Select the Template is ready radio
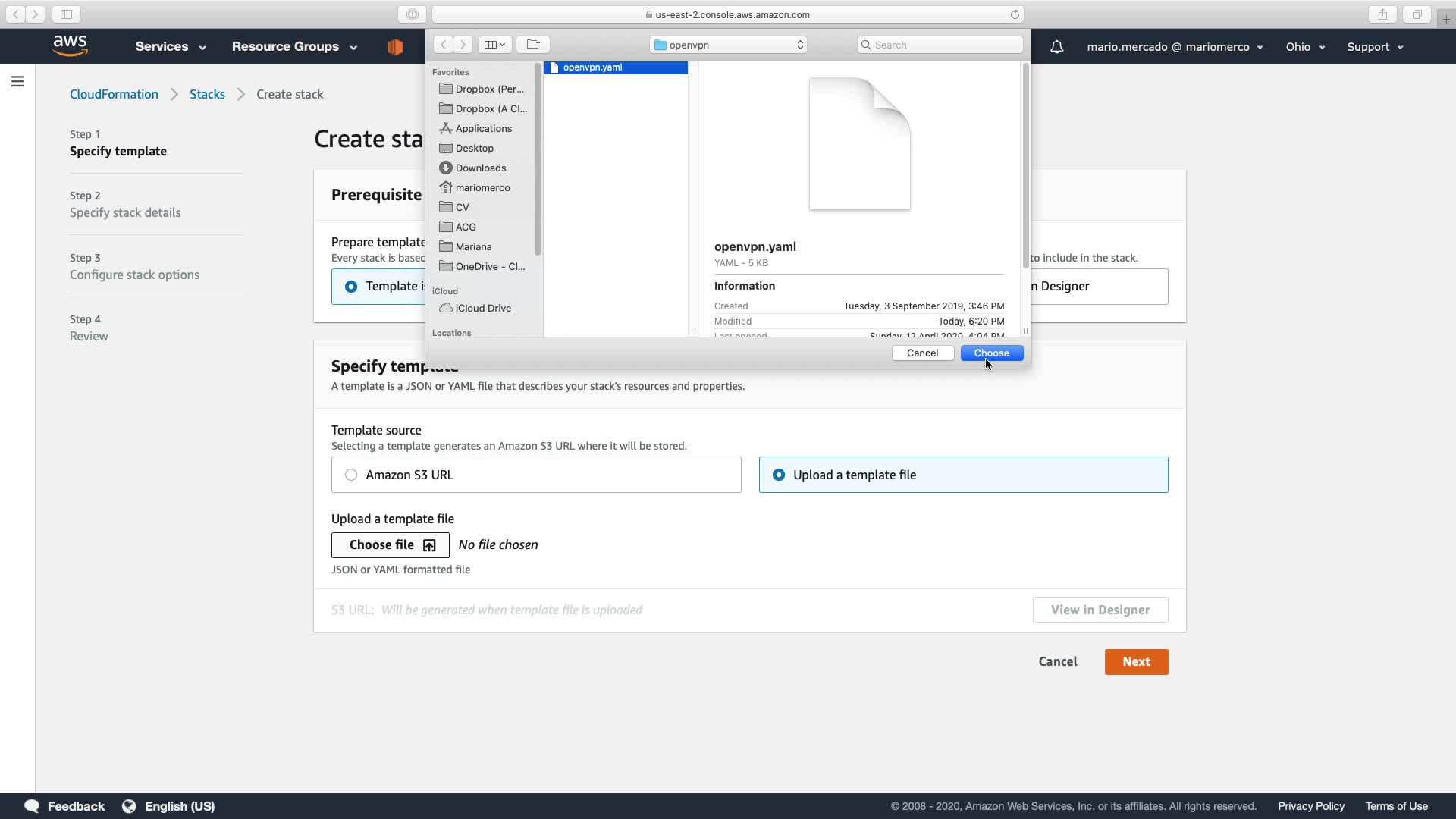The width and height of the screenshot is (1456, 819). coord(351,287)
